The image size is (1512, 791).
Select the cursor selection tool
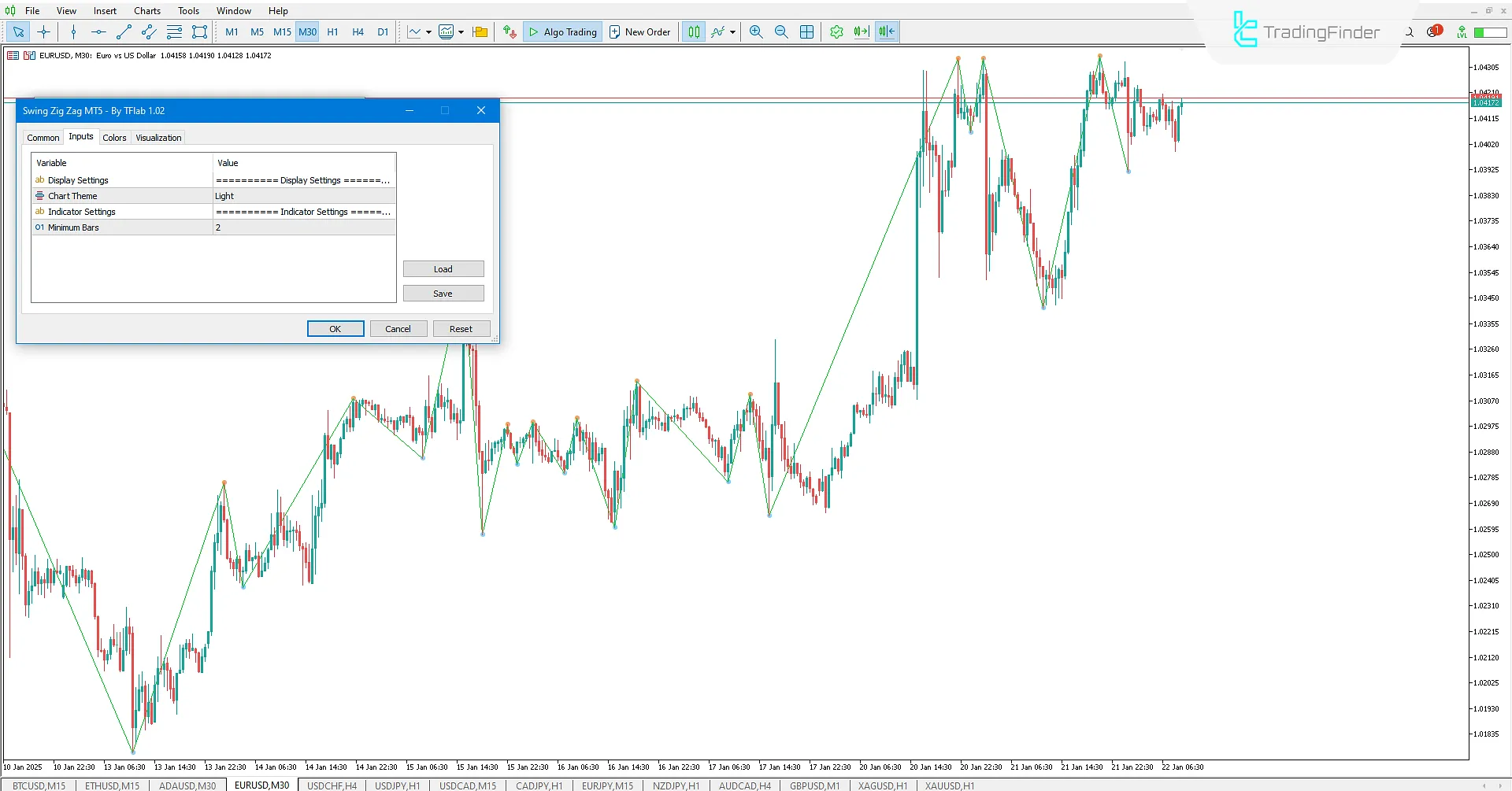17,32
